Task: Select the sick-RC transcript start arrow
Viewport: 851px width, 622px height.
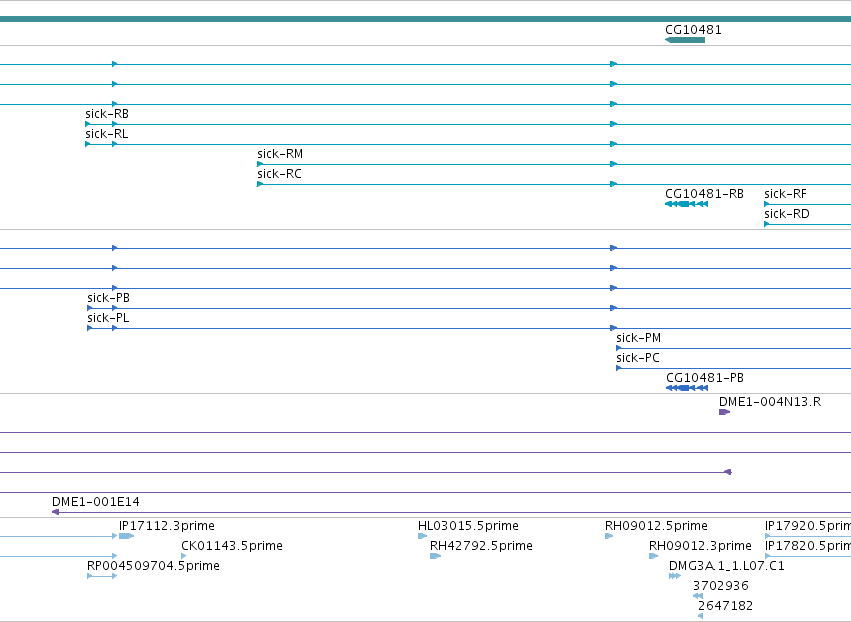Action: coord(261,184)
